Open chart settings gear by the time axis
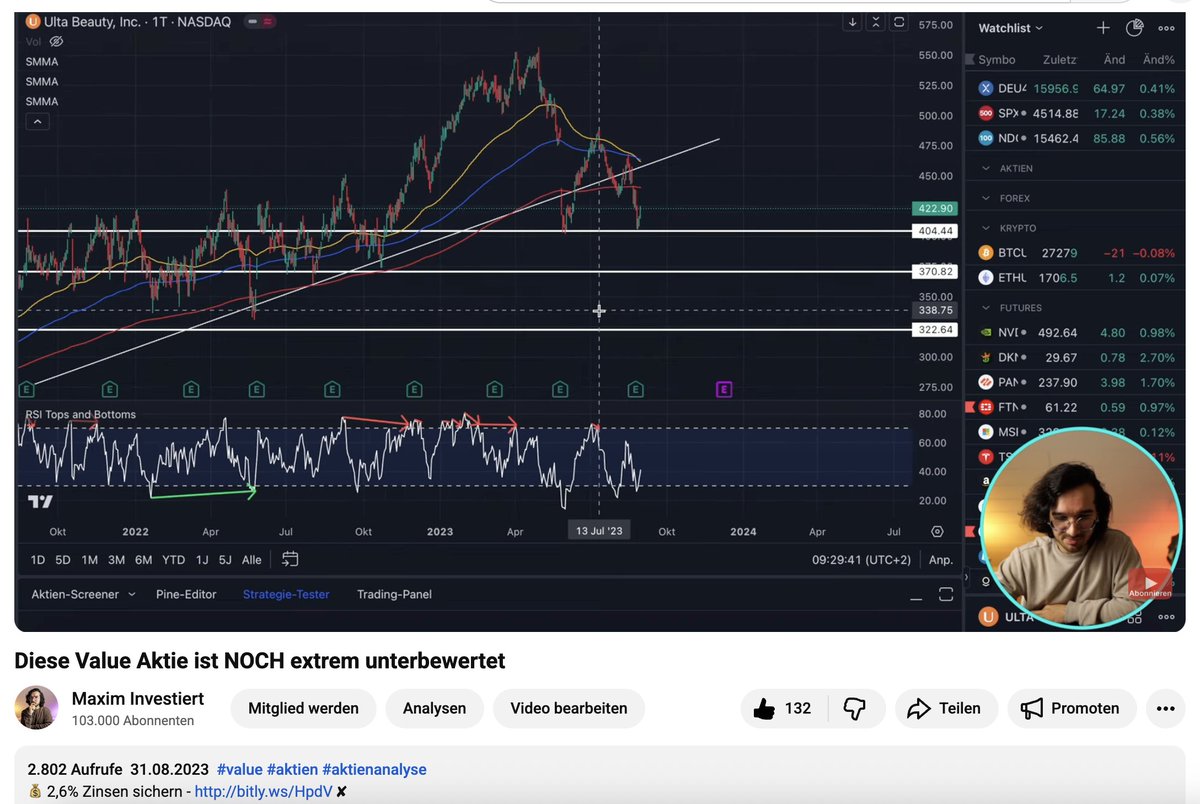Image resolution: width=1200 pixels, height=804 pixels. tap(937, 531)
